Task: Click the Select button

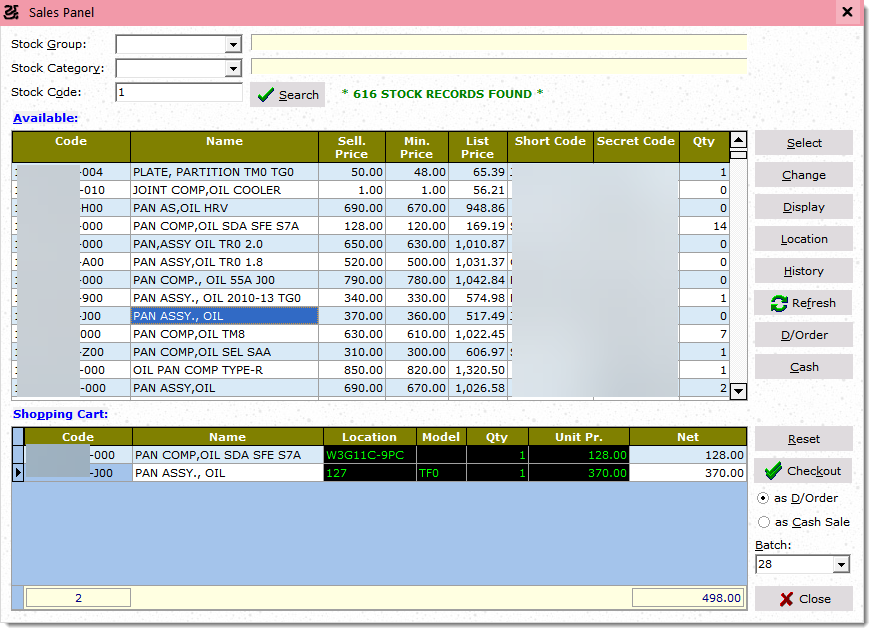Action: [803, 143]
